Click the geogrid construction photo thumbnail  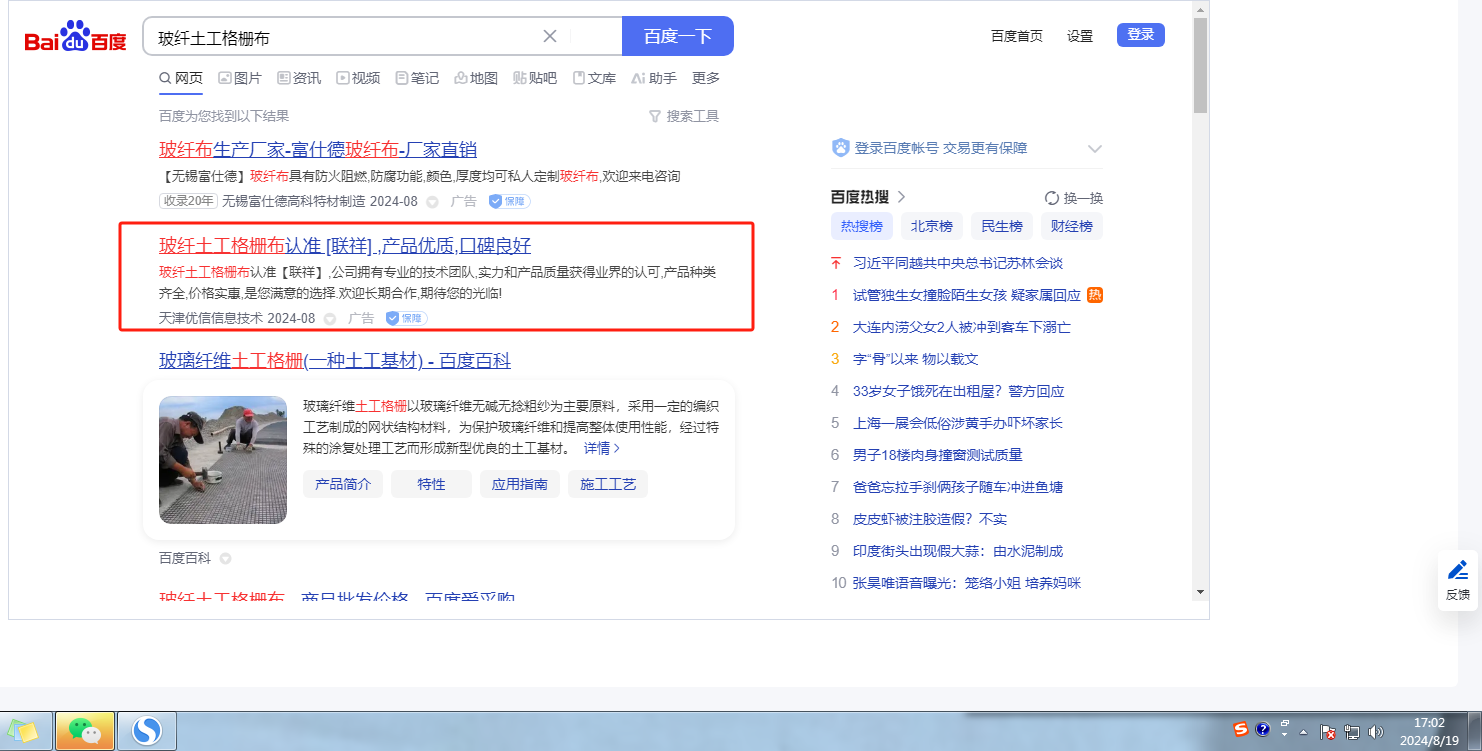(223, 459)
